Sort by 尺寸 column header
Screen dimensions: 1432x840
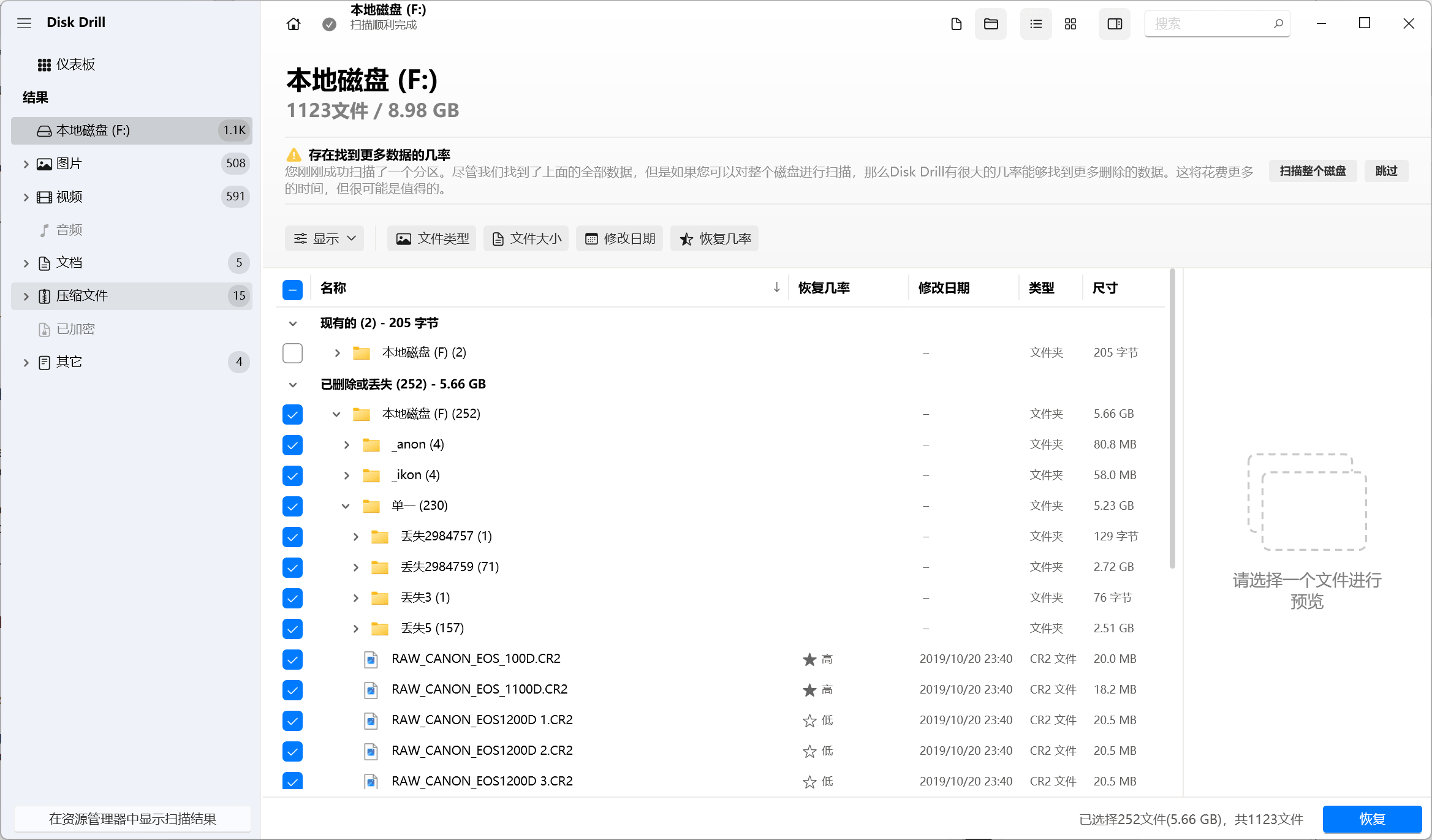(1105, 288)
